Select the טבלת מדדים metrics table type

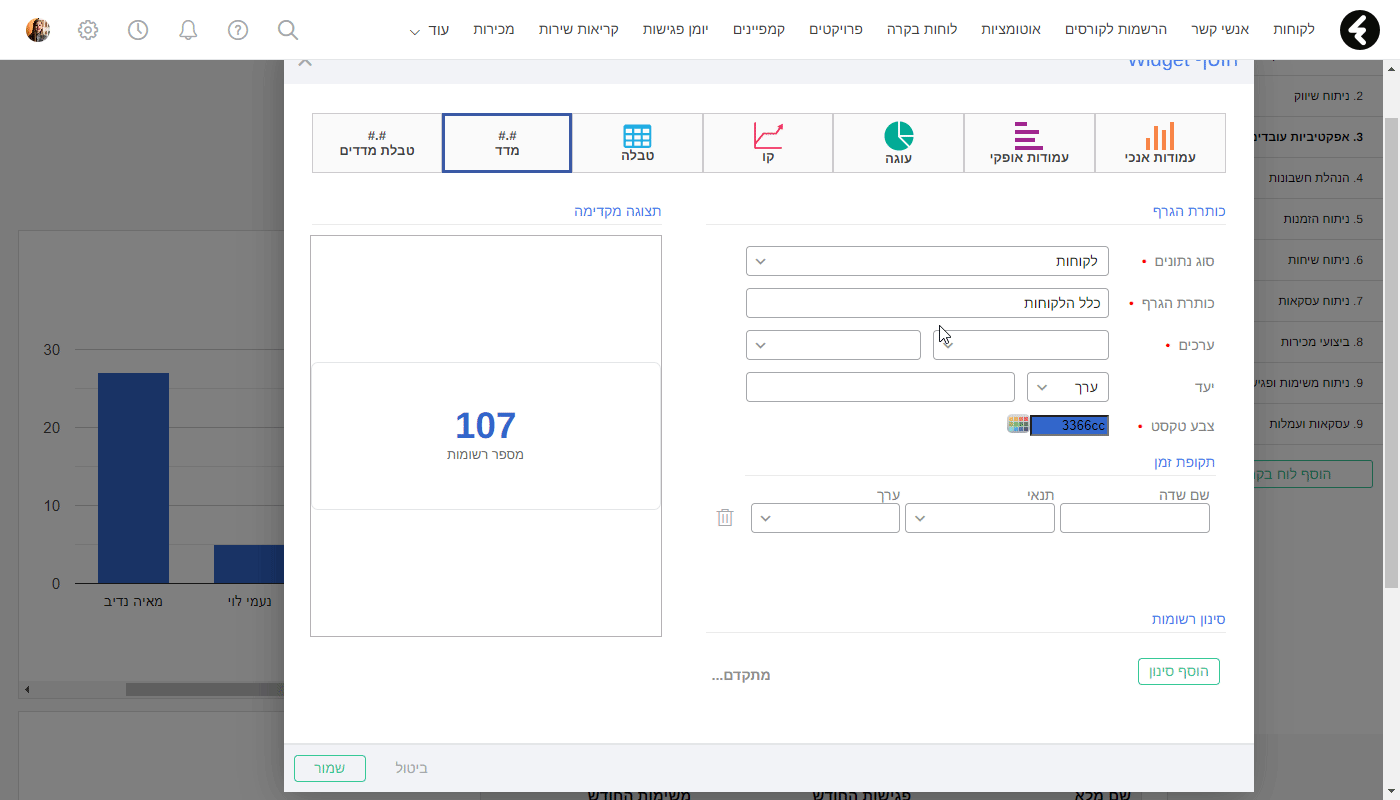tap(377, 143)
